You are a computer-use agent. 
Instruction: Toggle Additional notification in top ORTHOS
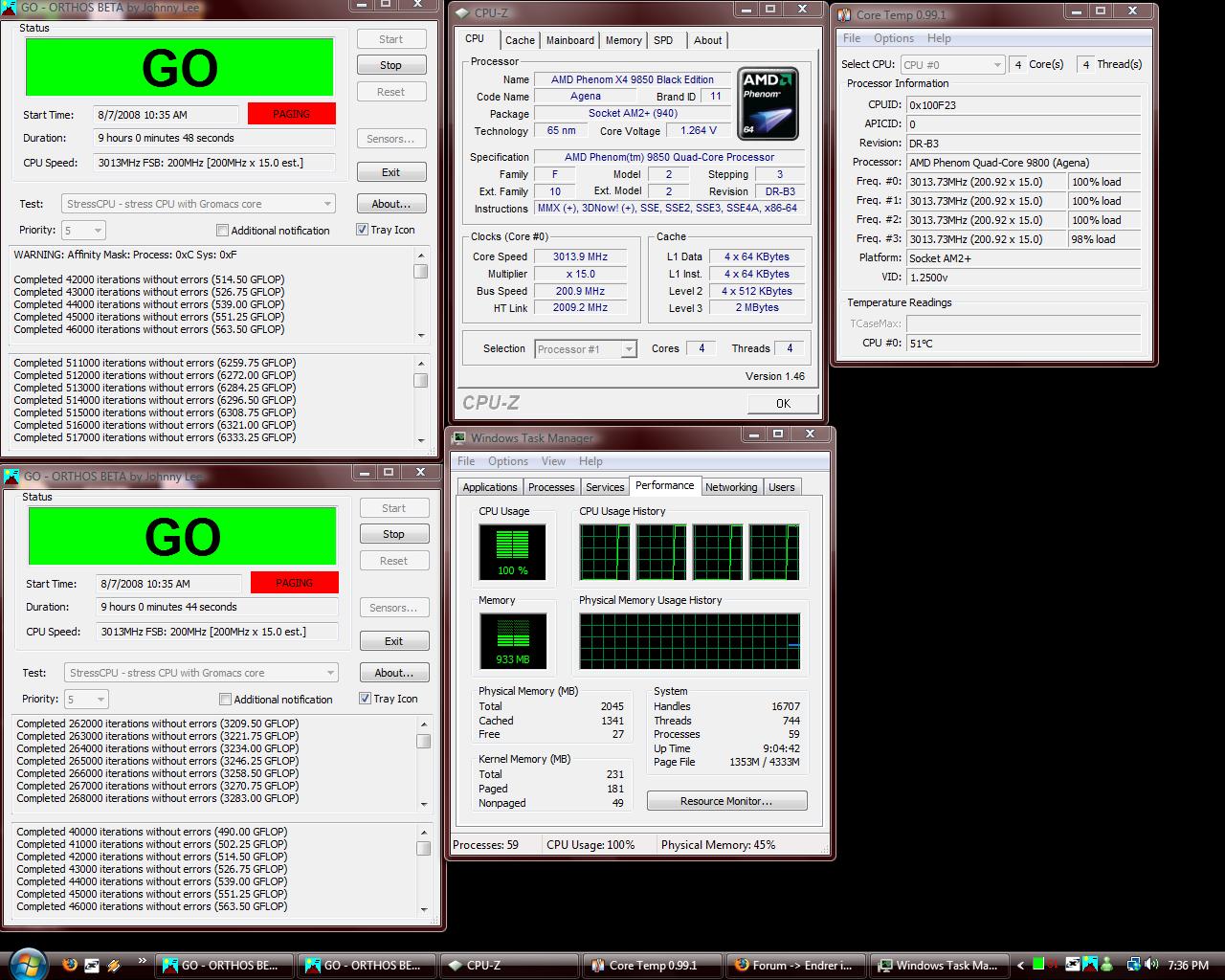pyautogui.click(x=223, y=231)
